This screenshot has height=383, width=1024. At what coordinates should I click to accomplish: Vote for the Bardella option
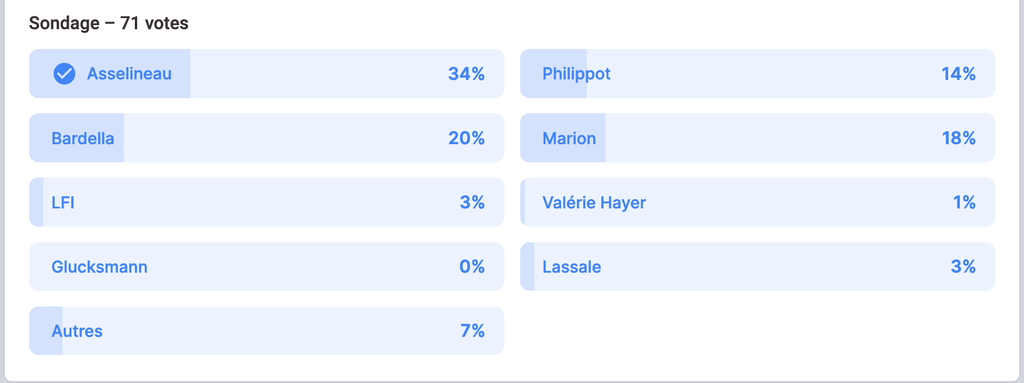point(266,138)
